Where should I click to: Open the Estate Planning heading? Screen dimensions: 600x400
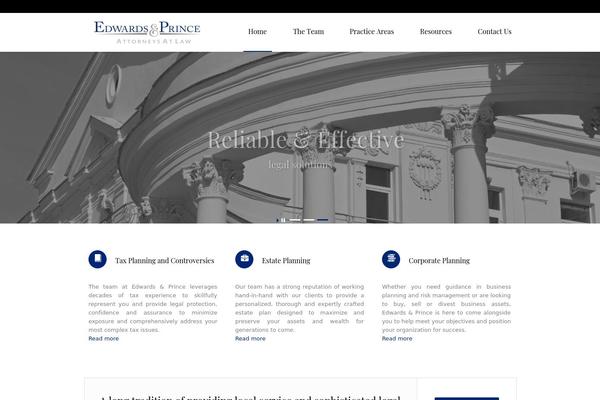tap(286, 260)
